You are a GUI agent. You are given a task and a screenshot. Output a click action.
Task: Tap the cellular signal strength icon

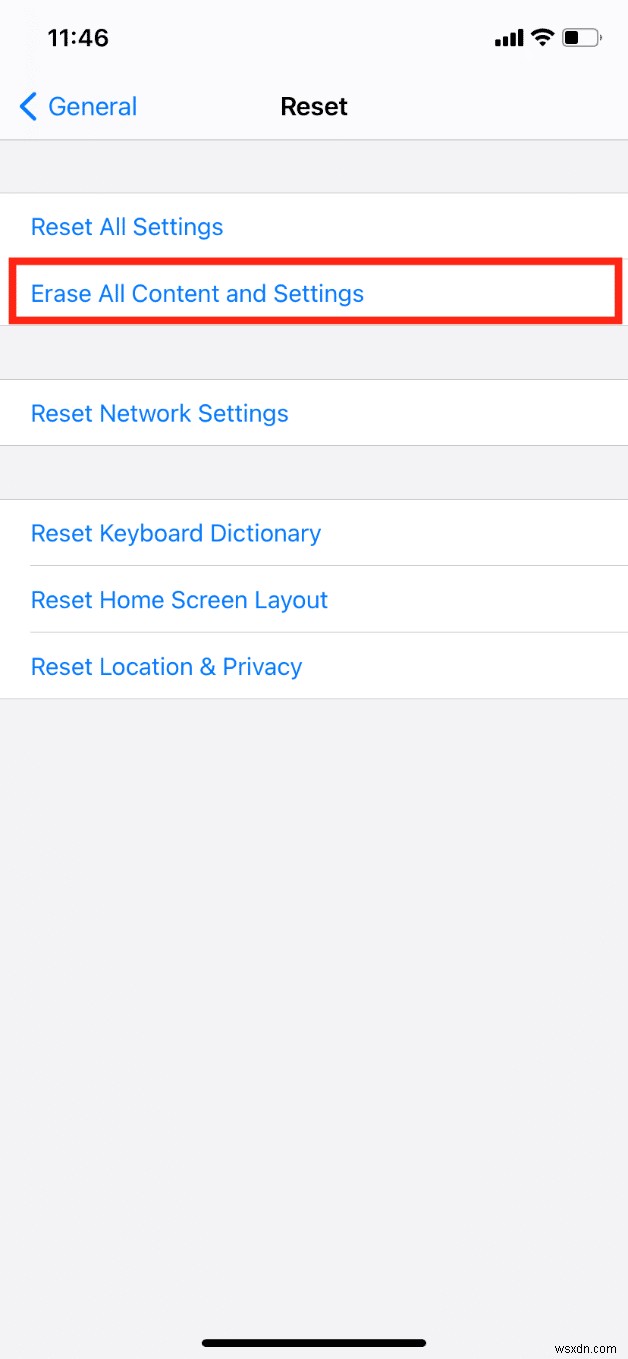pos(507,38)
